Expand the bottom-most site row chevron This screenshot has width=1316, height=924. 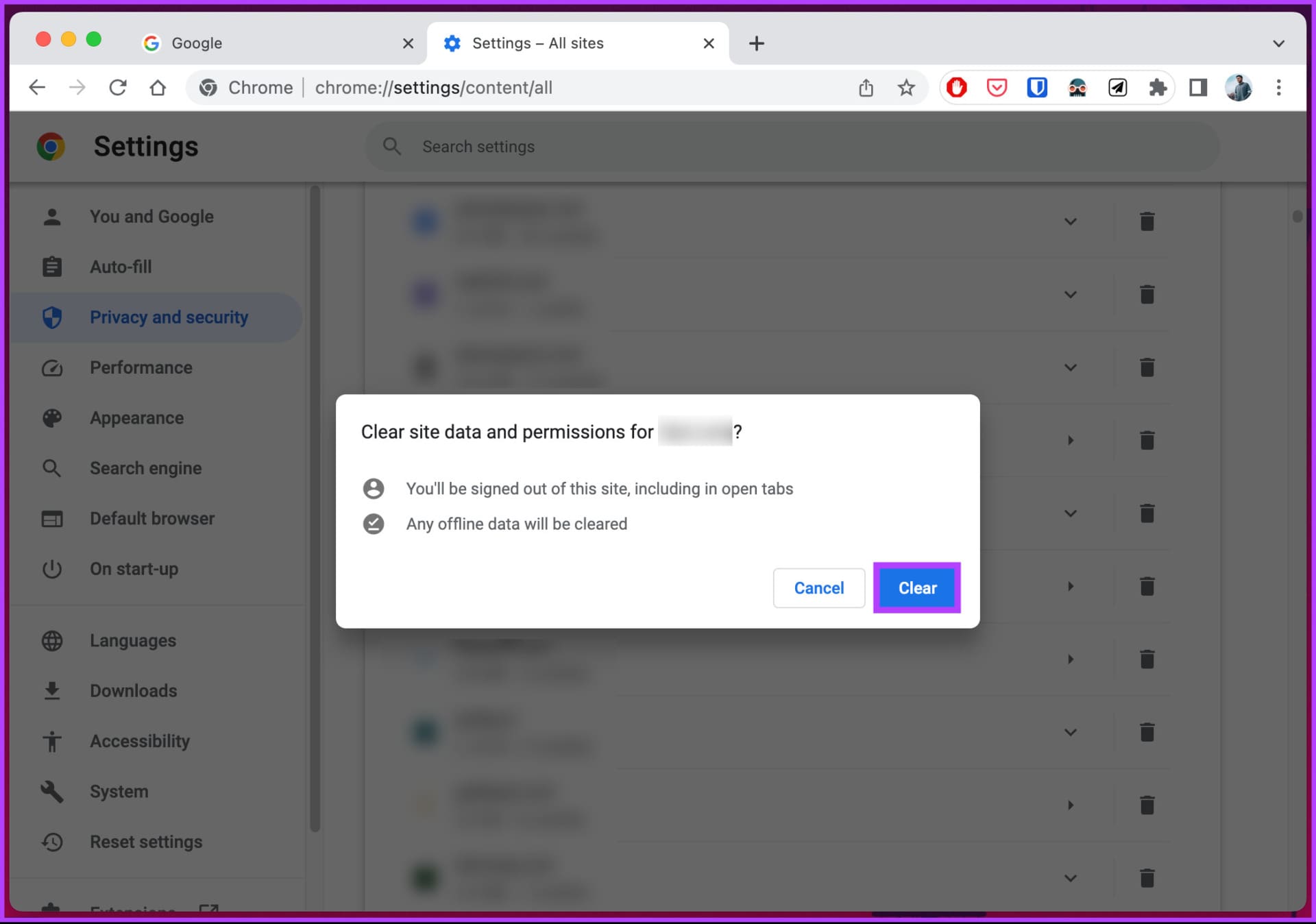click(1070, 878)
